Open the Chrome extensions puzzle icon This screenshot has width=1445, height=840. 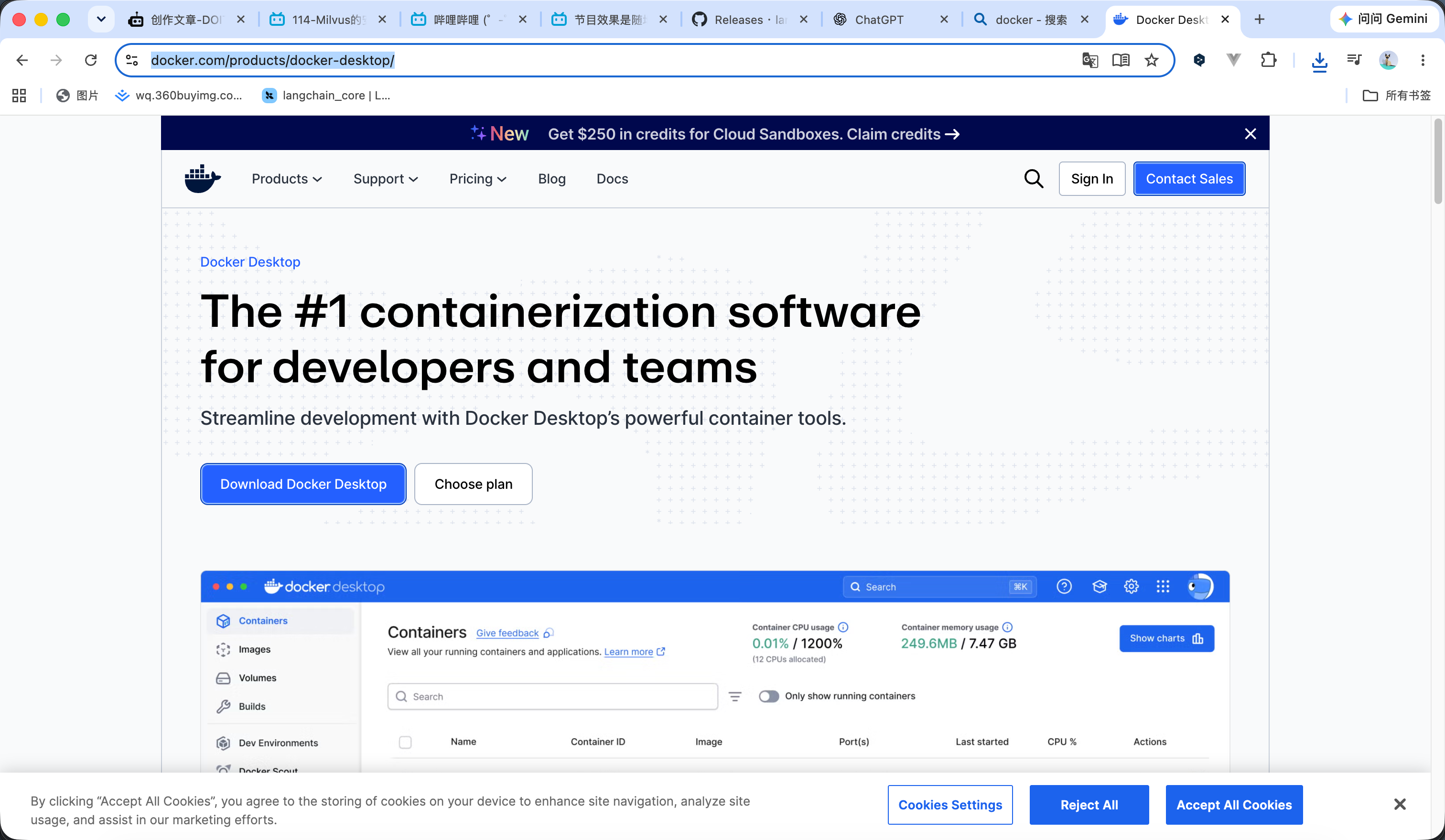coord(1268,60)
